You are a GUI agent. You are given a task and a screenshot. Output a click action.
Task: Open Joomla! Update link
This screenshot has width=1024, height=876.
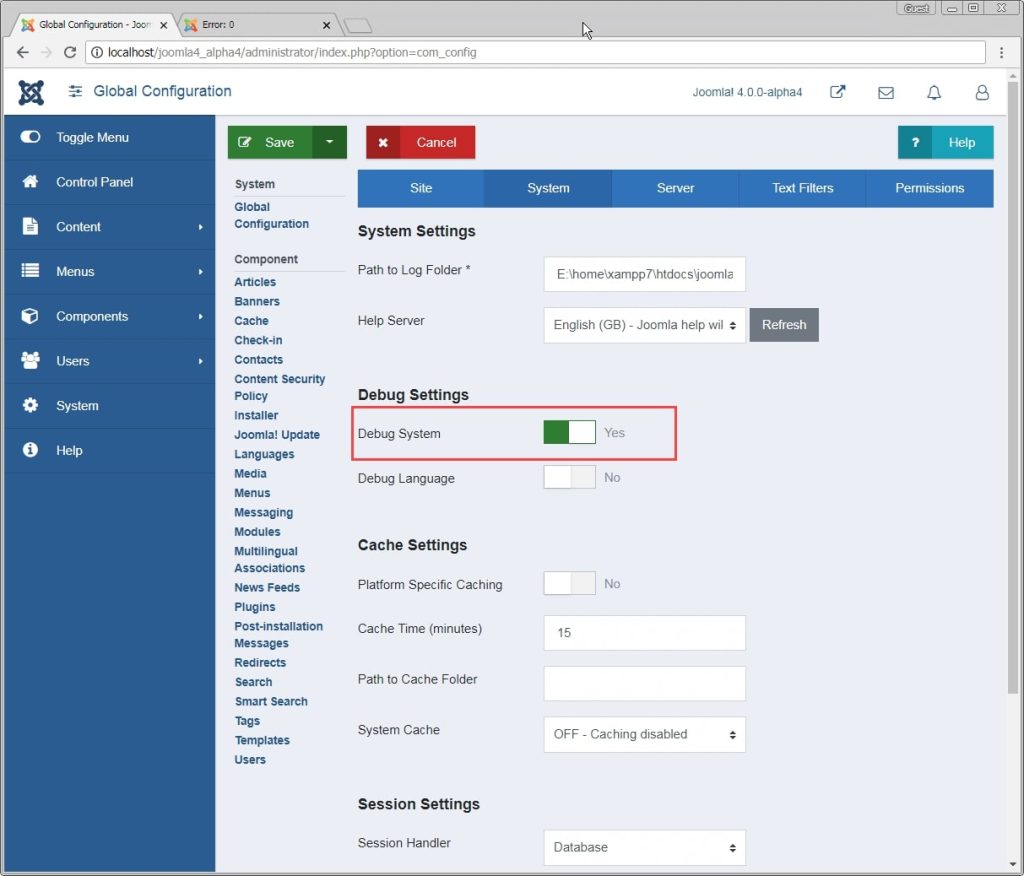click(277, 434)
